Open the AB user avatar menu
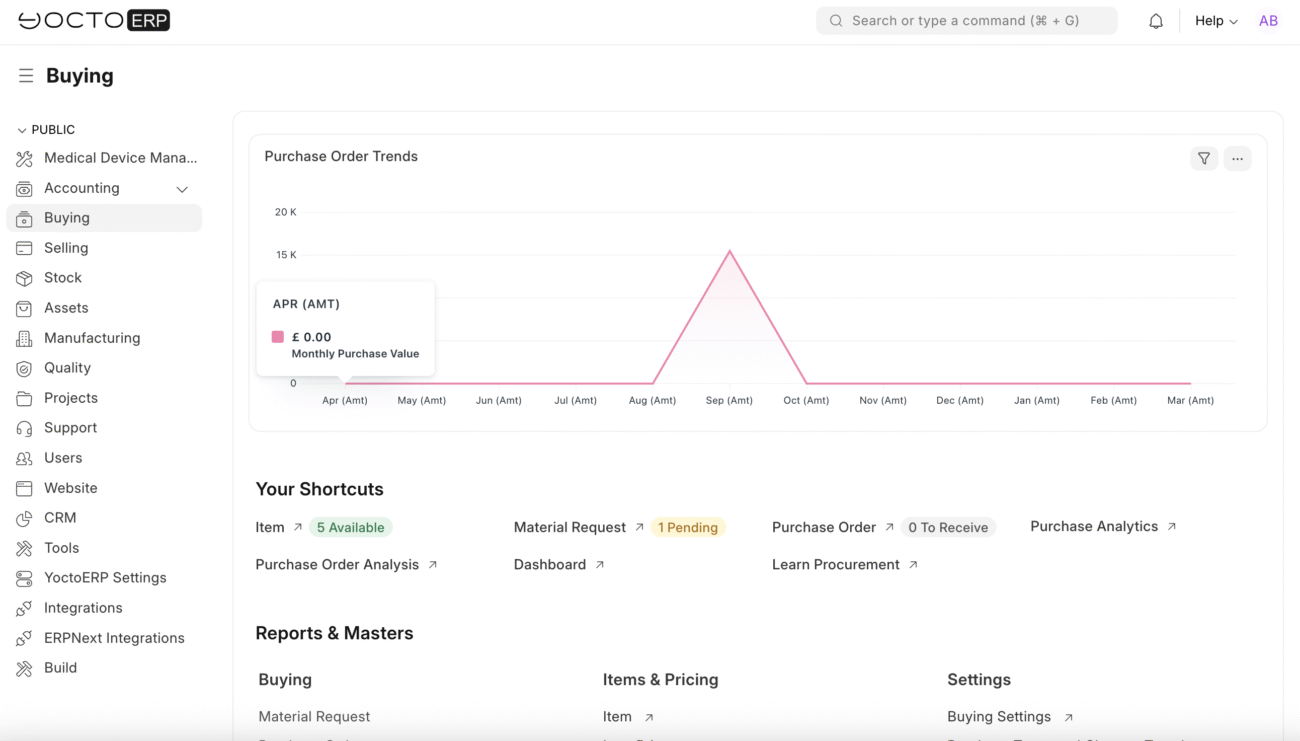 1268,21
